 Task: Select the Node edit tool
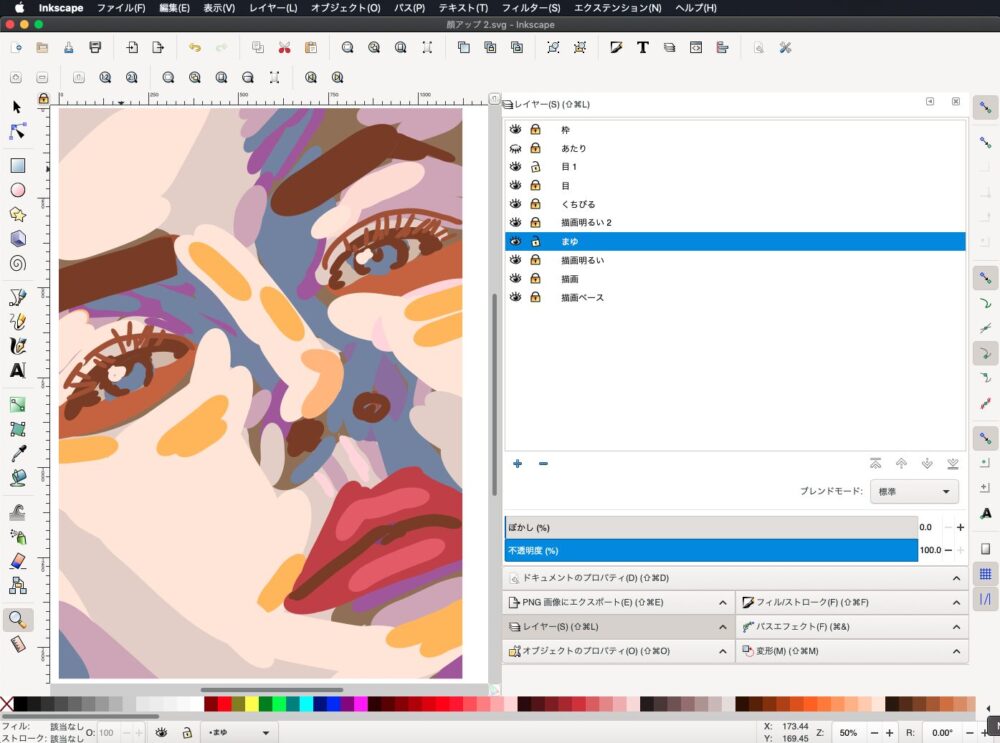coord(17,132)
